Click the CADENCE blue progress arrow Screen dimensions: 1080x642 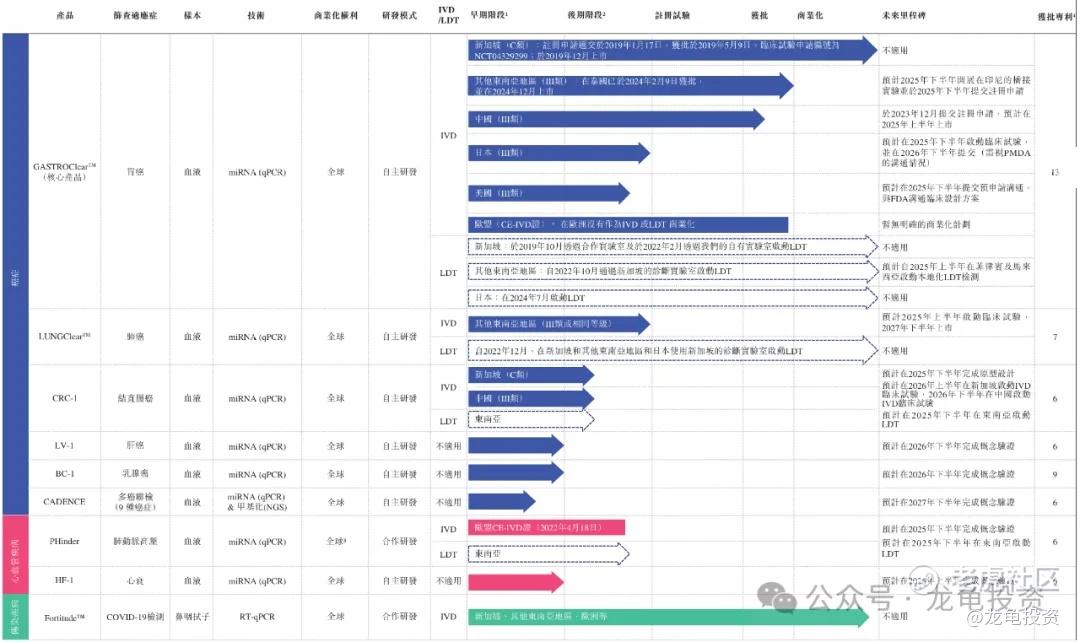(x=501, y=501)
